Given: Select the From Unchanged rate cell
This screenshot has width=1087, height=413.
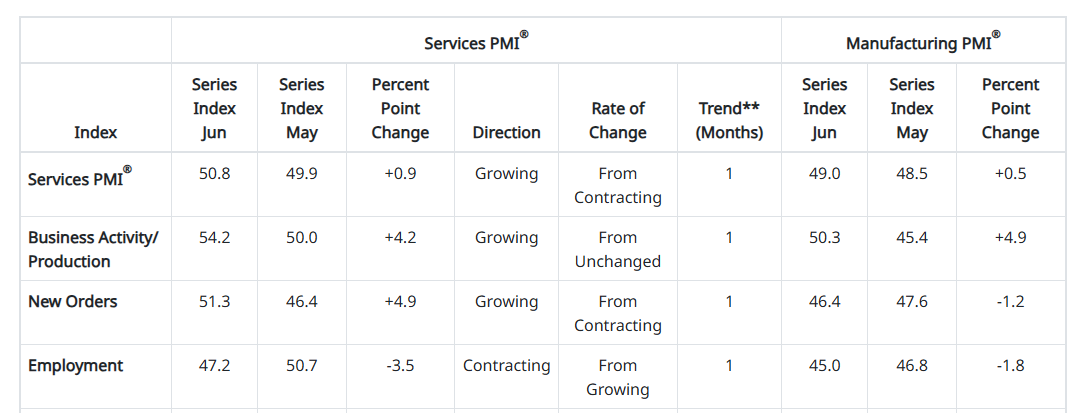Looking at the screenshot, I should click(617, 249).
